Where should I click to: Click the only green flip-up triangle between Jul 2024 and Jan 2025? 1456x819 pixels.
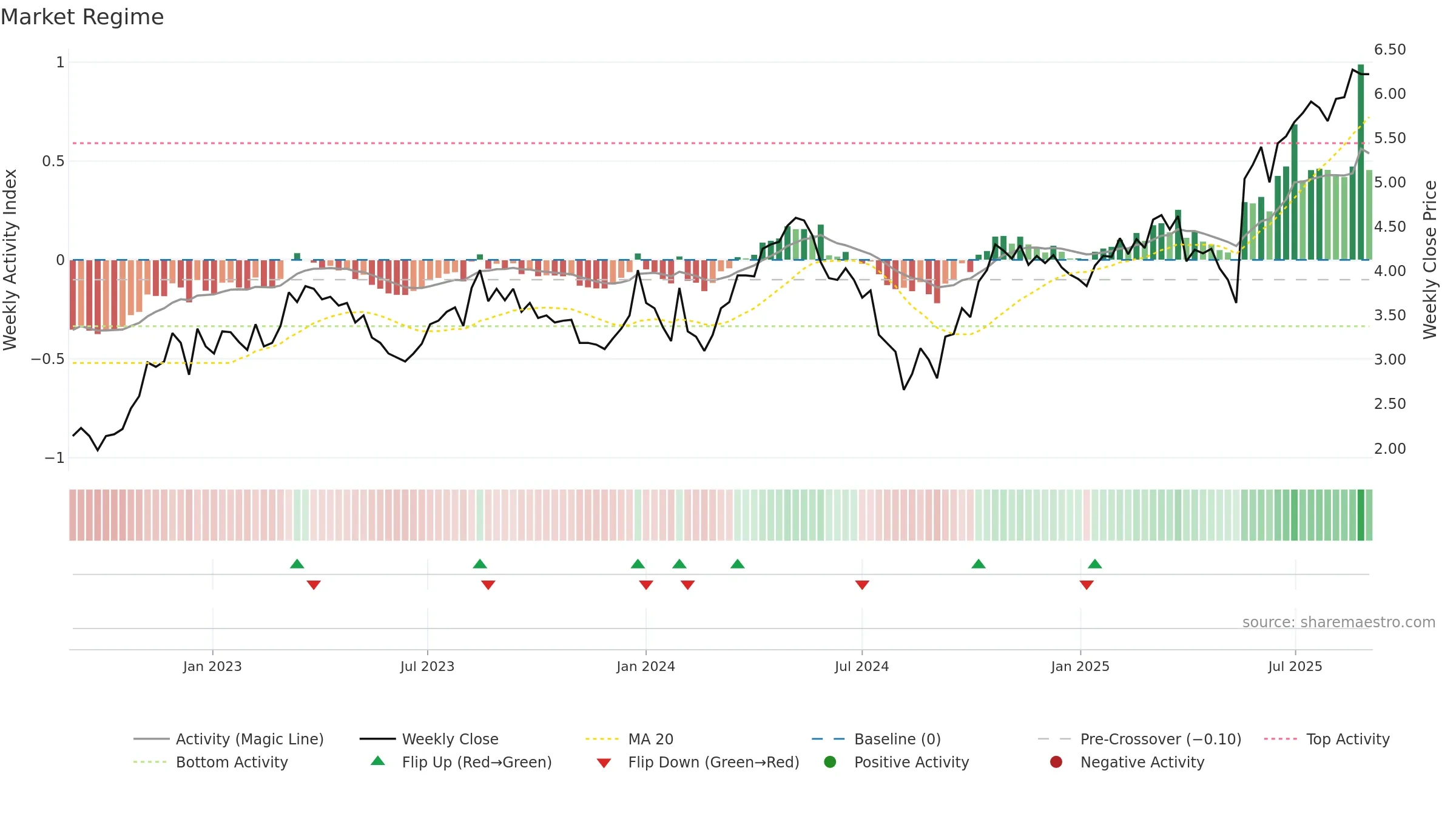coord(979,564)
